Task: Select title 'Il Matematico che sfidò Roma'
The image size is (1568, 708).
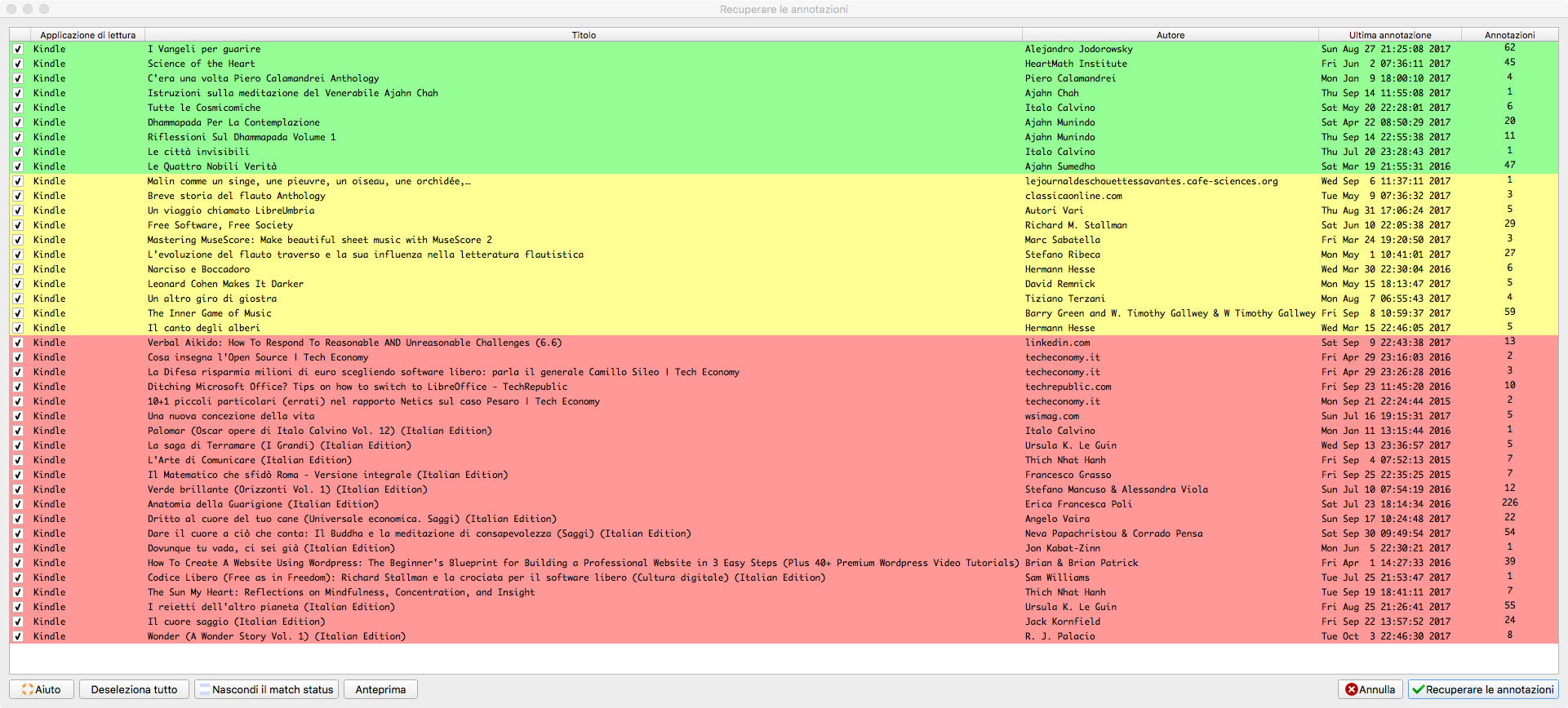Action: click(x=328, y=475)
